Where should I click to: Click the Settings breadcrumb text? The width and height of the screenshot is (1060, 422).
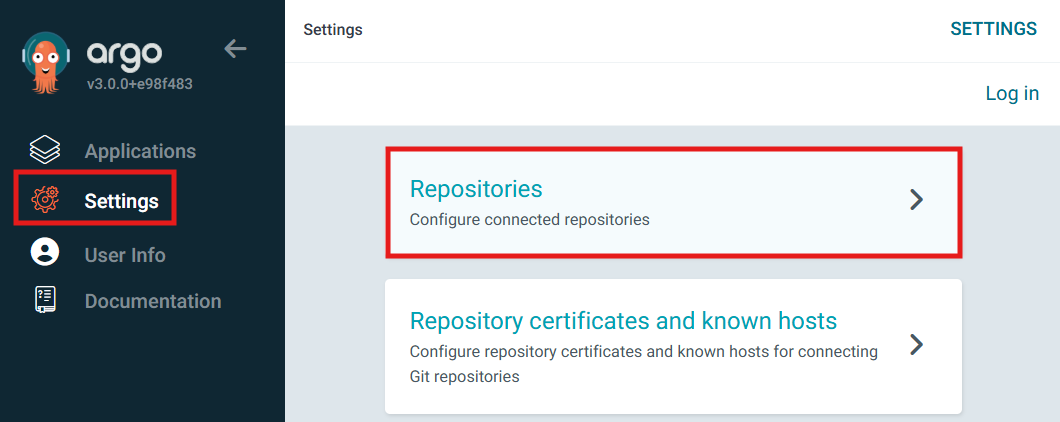[333, 30]
